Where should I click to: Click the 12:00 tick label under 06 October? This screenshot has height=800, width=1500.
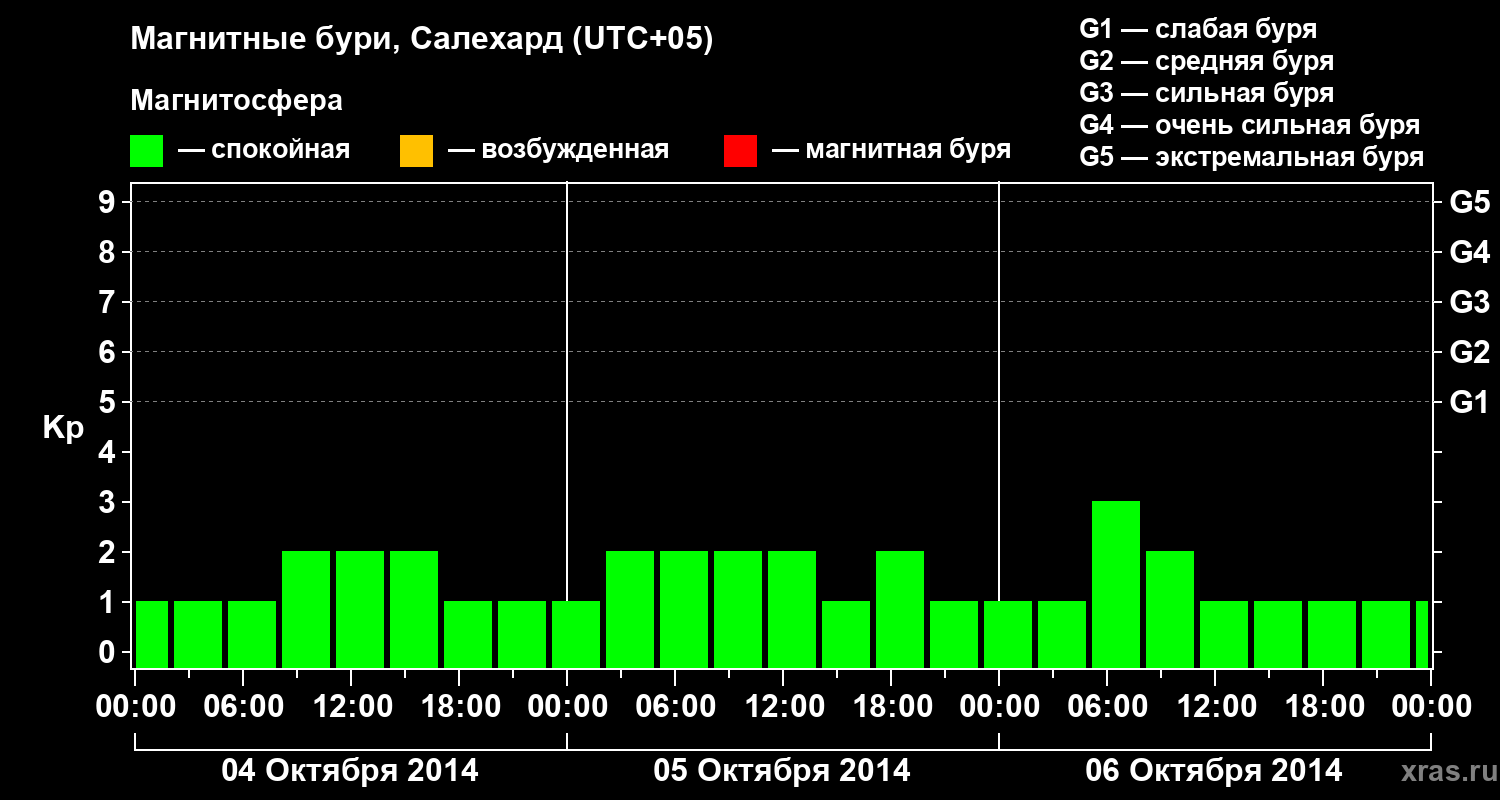pyautogui.click(x=1215, y=706)
